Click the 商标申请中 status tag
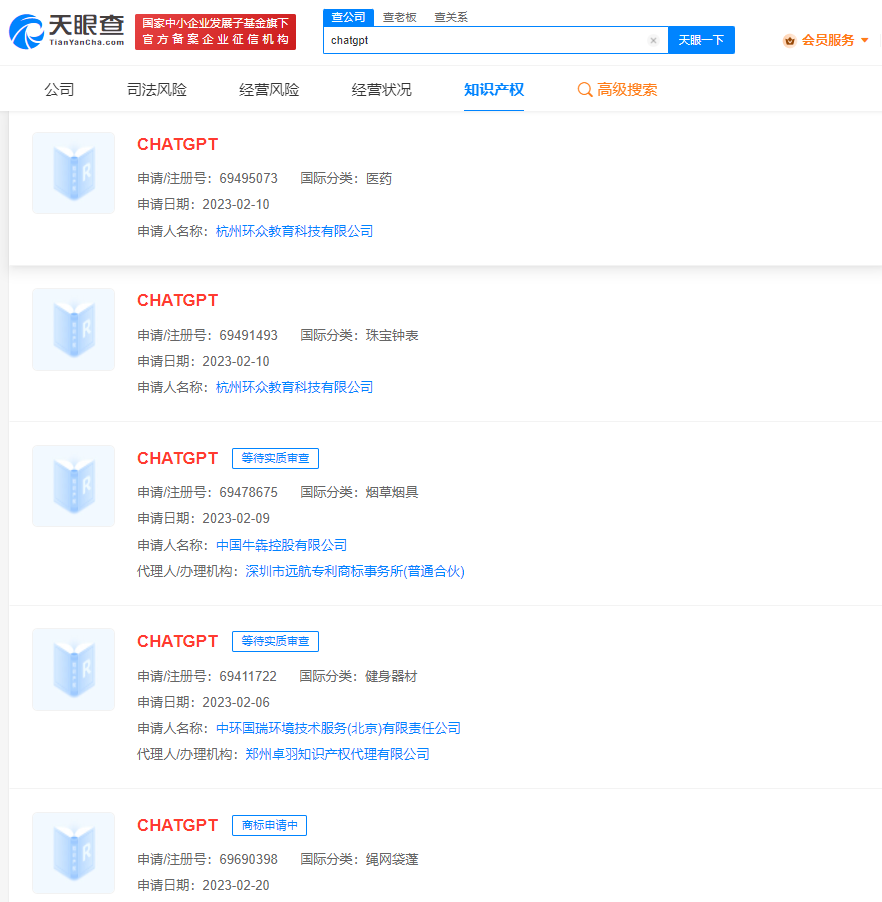Image resolution: width=882 pixels, height=902 pixels. tap(269, 825)
